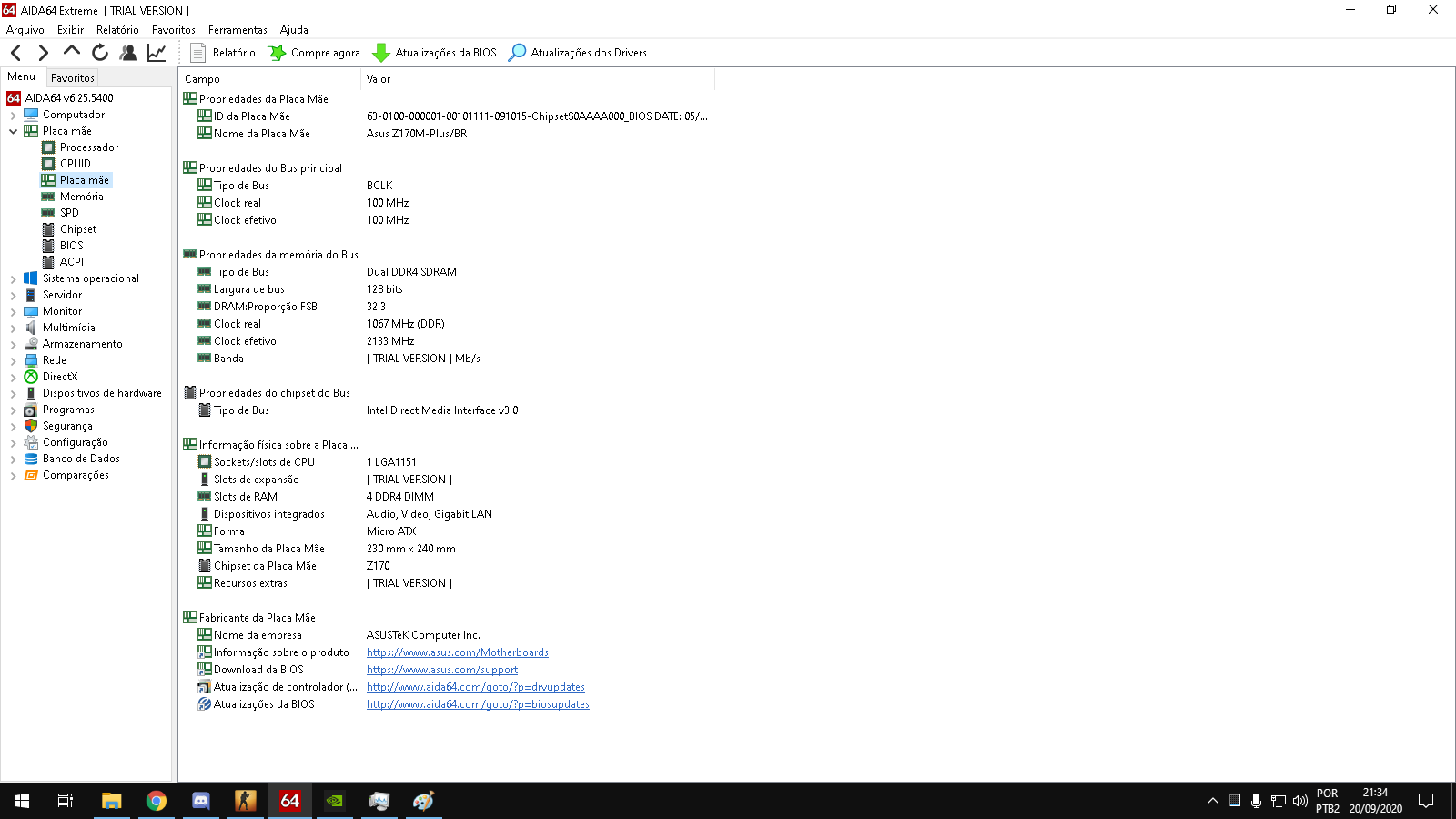Check Atualizações da BIOS in toolbar
1456x819 pixels.
pyautogui.click(x=435, y=53)
